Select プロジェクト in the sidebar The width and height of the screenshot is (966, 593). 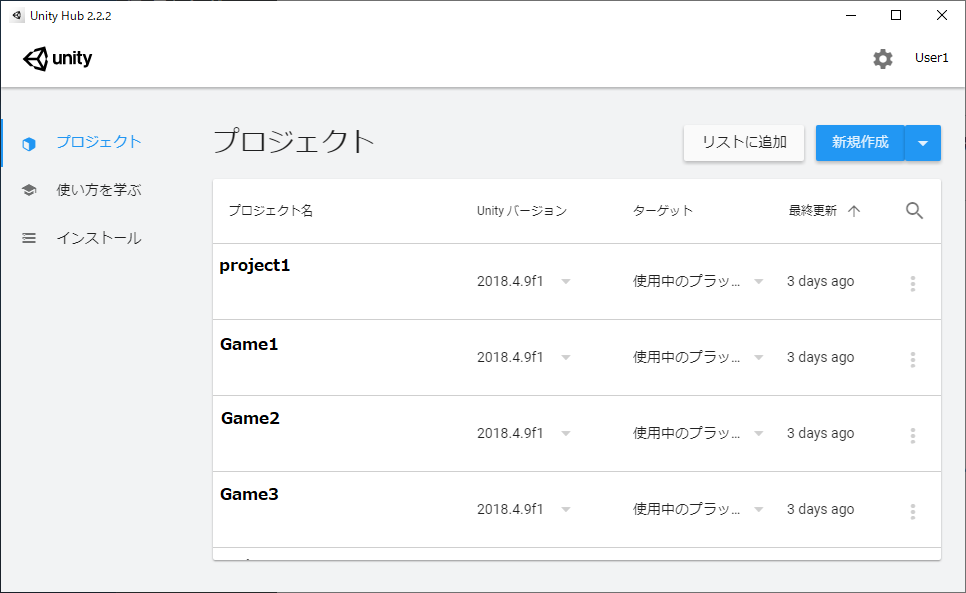pos(98,142)
